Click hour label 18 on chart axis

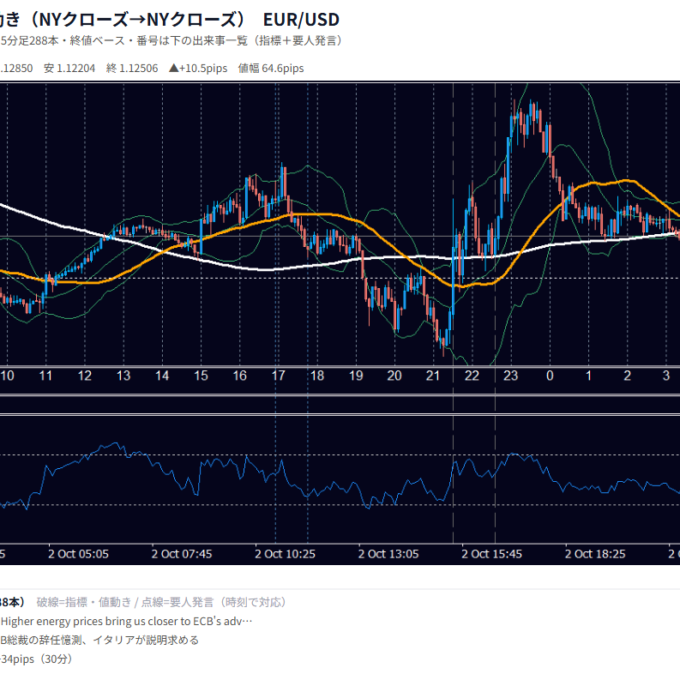[317, 376]
